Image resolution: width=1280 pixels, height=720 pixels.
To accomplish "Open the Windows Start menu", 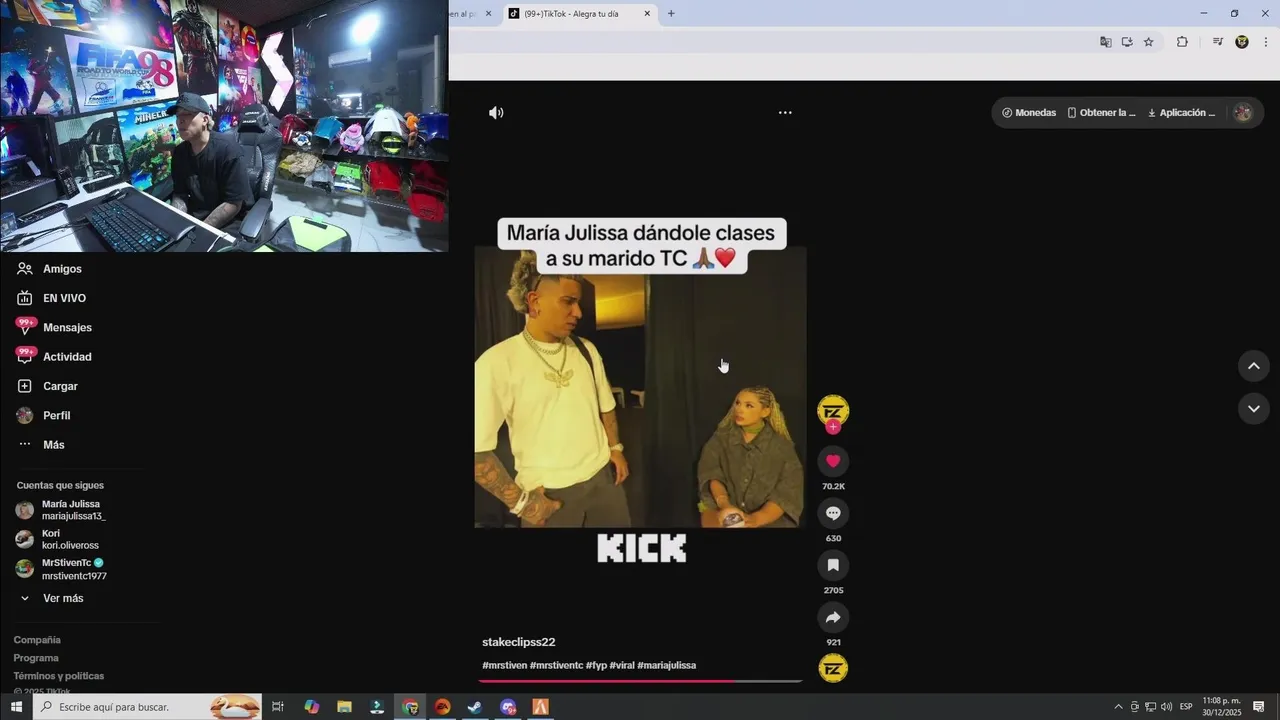I will click(16, 707).
